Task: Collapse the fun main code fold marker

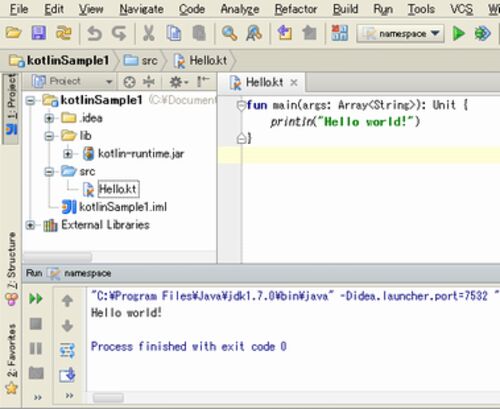Action: coord(241,106)
